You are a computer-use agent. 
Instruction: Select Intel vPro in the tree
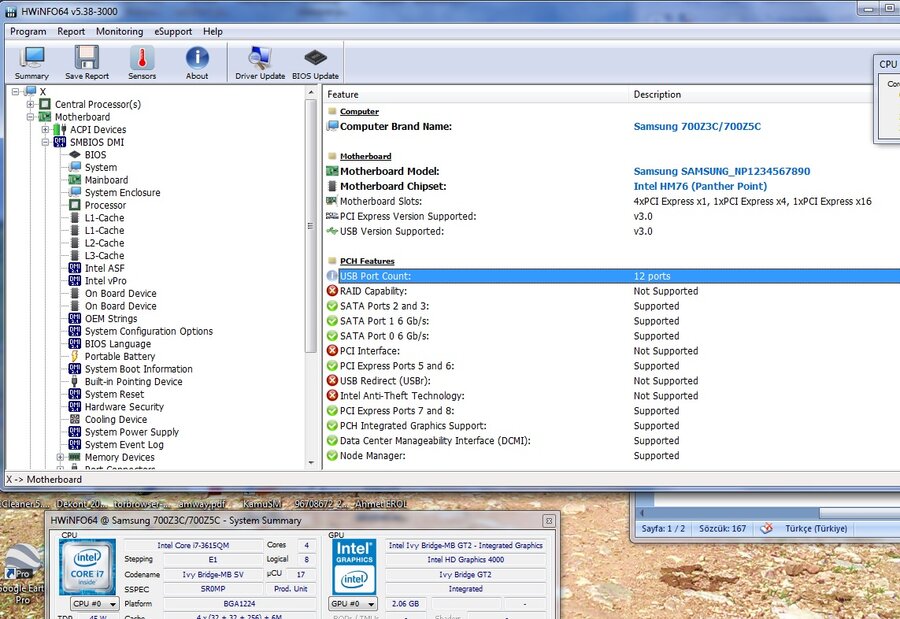pos(105,281)
